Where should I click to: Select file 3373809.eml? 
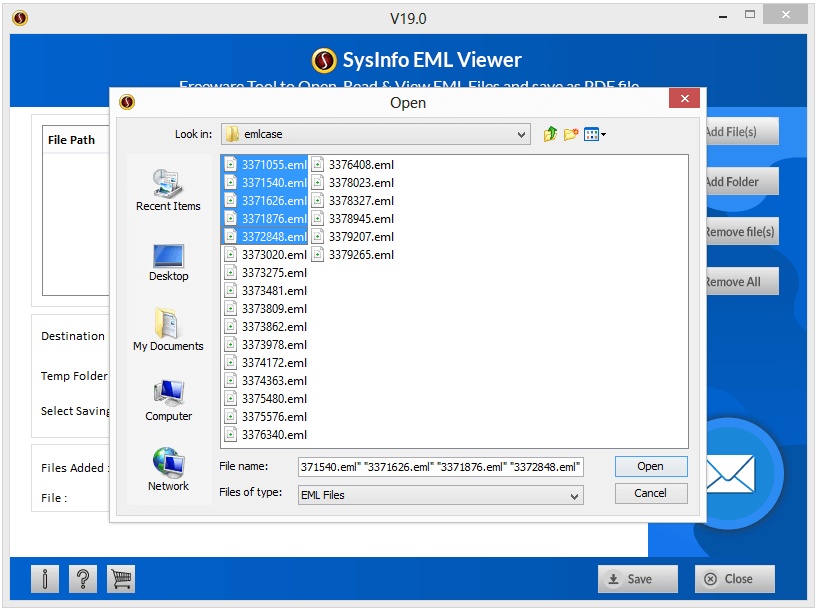(x=265, y=309)
